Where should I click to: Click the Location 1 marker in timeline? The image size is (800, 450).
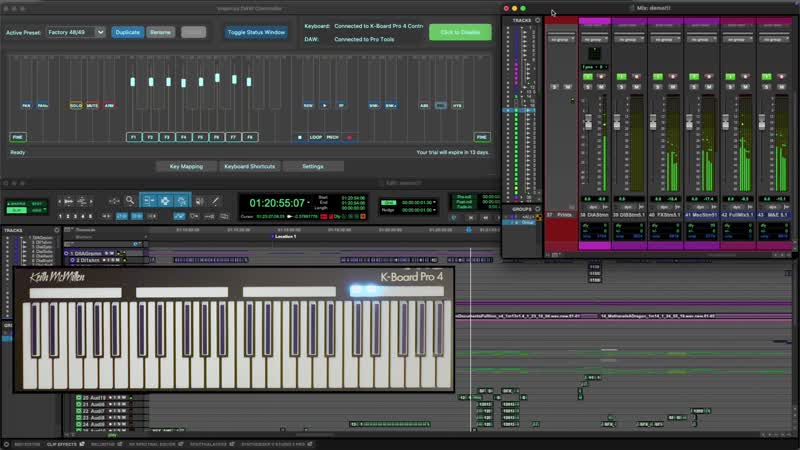(286, 237)
